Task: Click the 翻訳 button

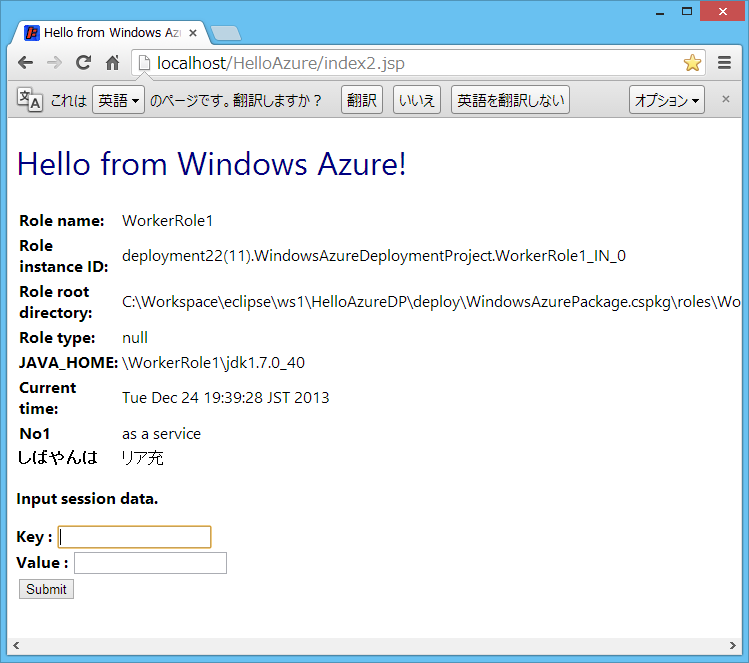Action: click(362, 100)
